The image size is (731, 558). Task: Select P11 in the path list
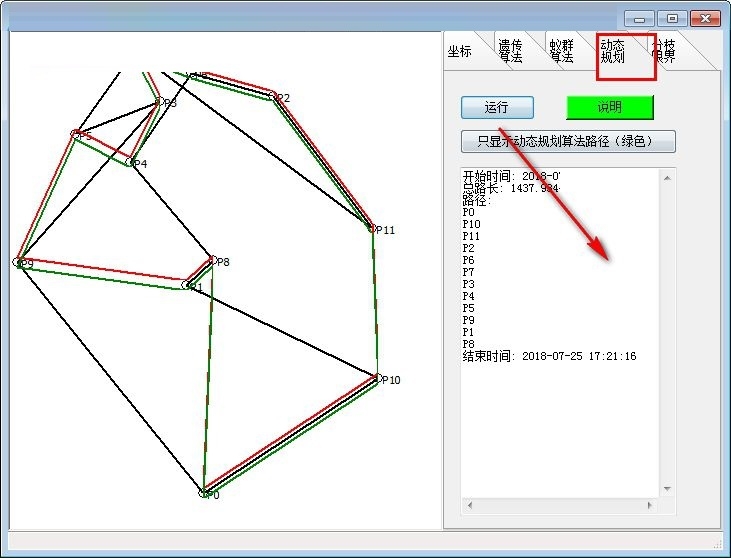coord(471,236)
